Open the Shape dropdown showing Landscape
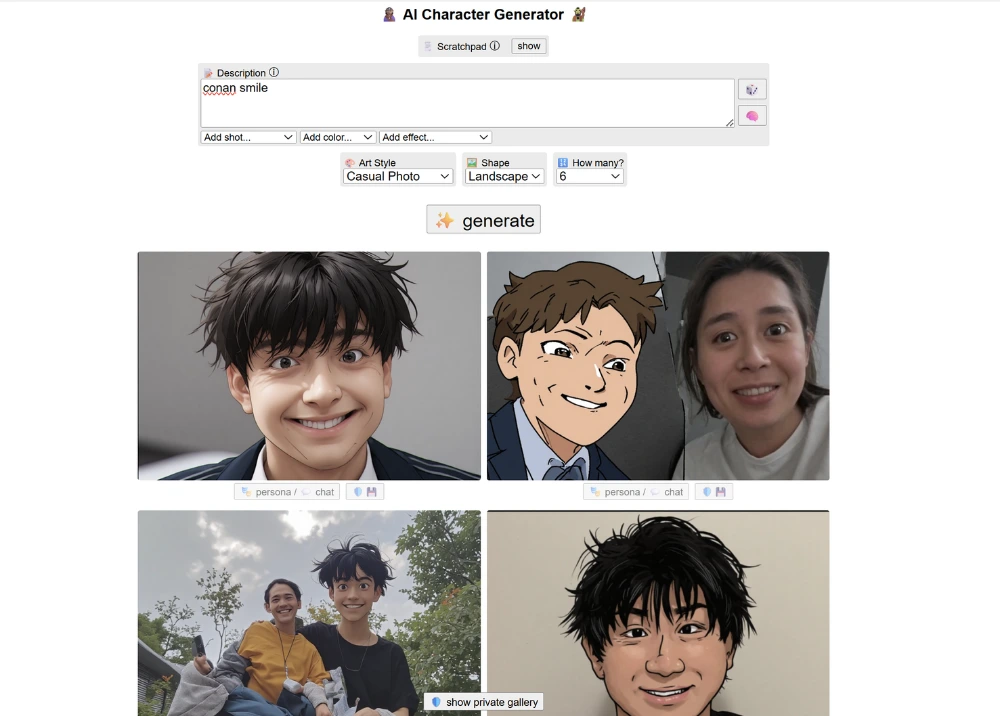 tap(504, 177)
